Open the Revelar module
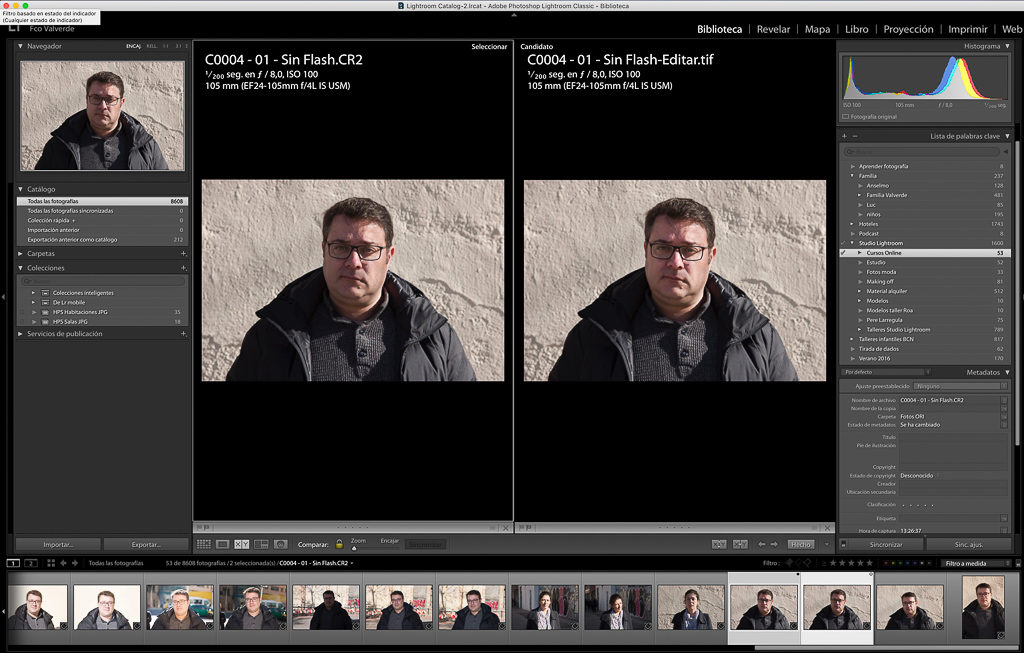Image resolution: width=1024 pixels, height=653 pixels. click(773, 29)
